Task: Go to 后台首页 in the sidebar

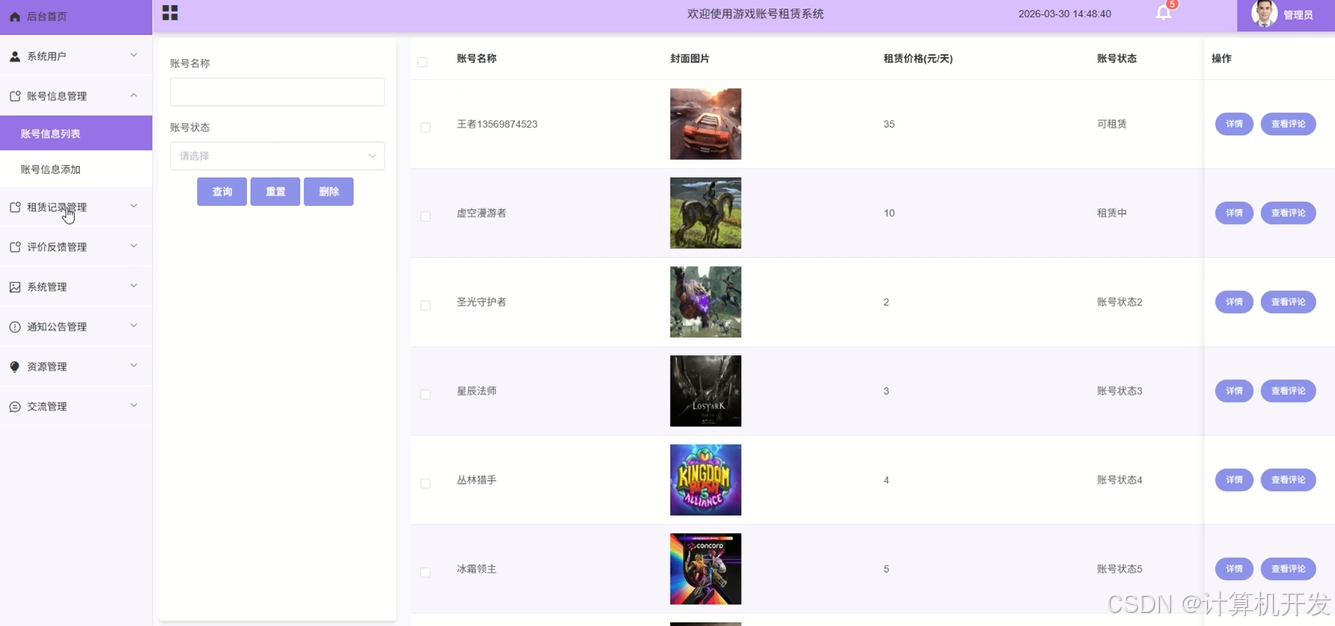Action: [76, 16]
